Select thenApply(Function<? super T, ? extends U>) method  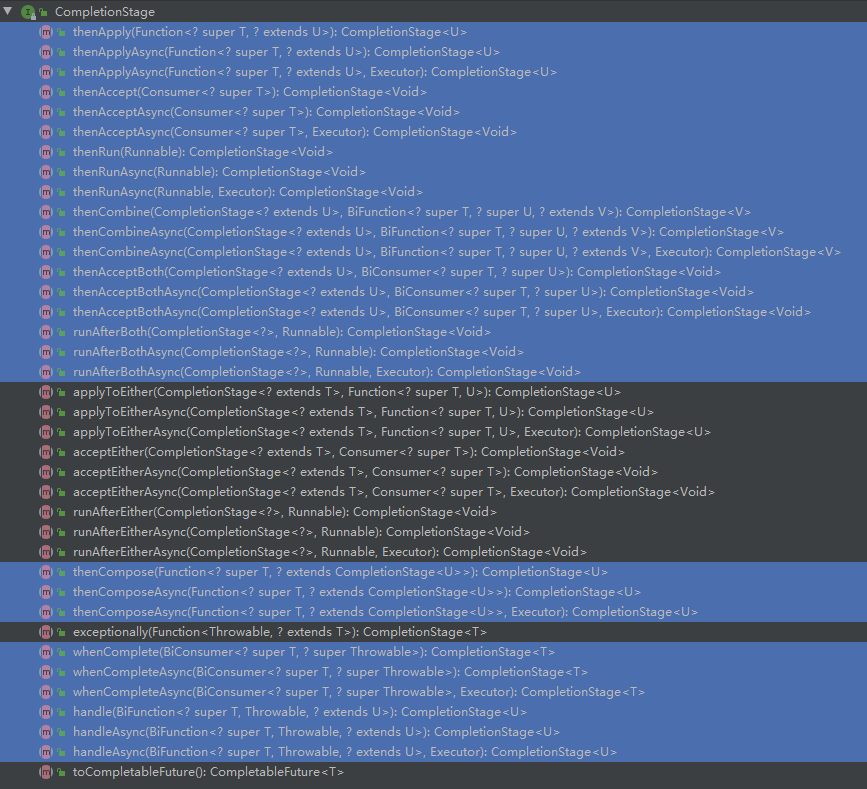click(270, 32)
